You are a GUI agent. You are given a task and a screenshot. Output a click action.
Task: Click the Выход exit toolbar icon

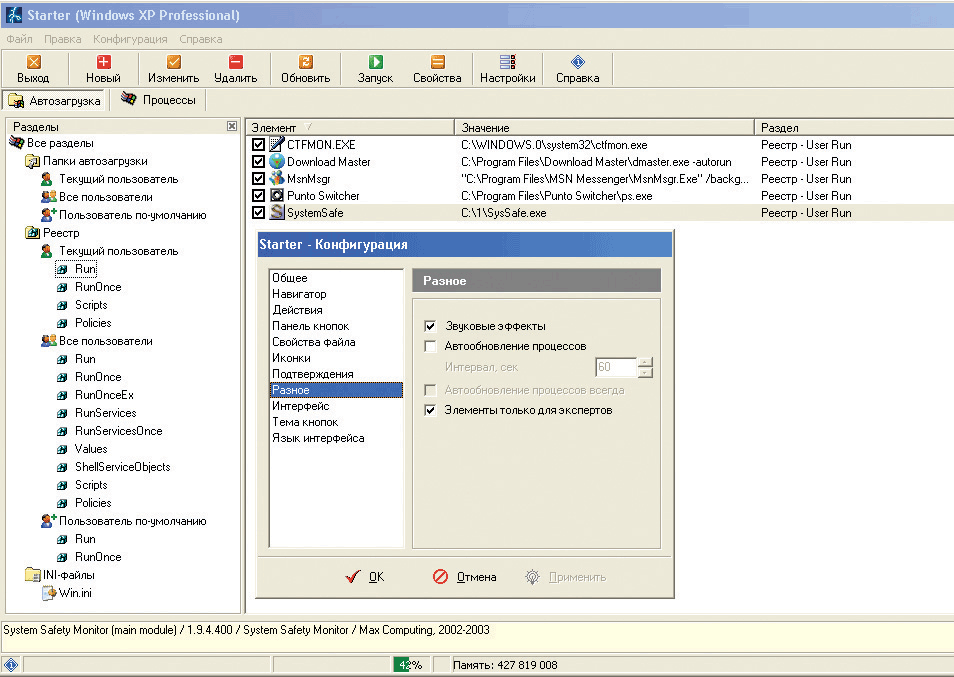tap(33, 61)
